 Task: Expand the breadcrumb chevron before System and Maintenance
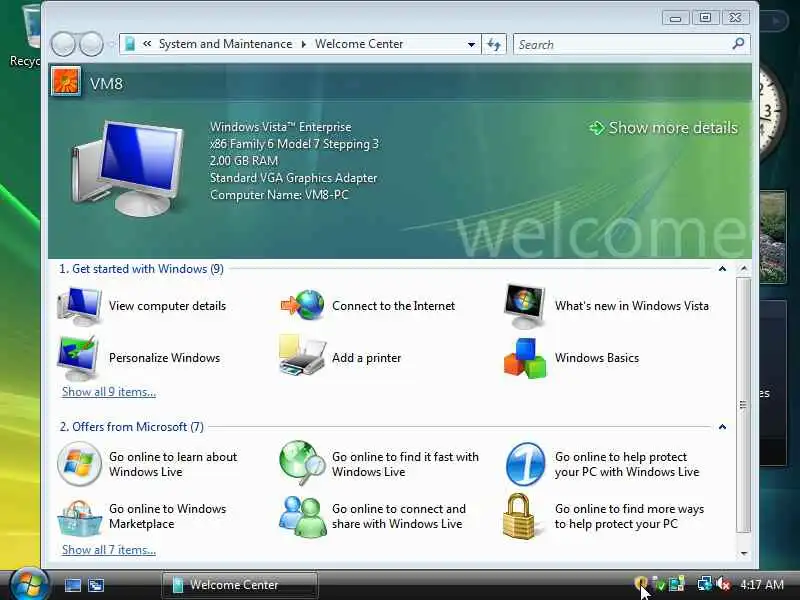pyautogui.click(x=147, y=44)
